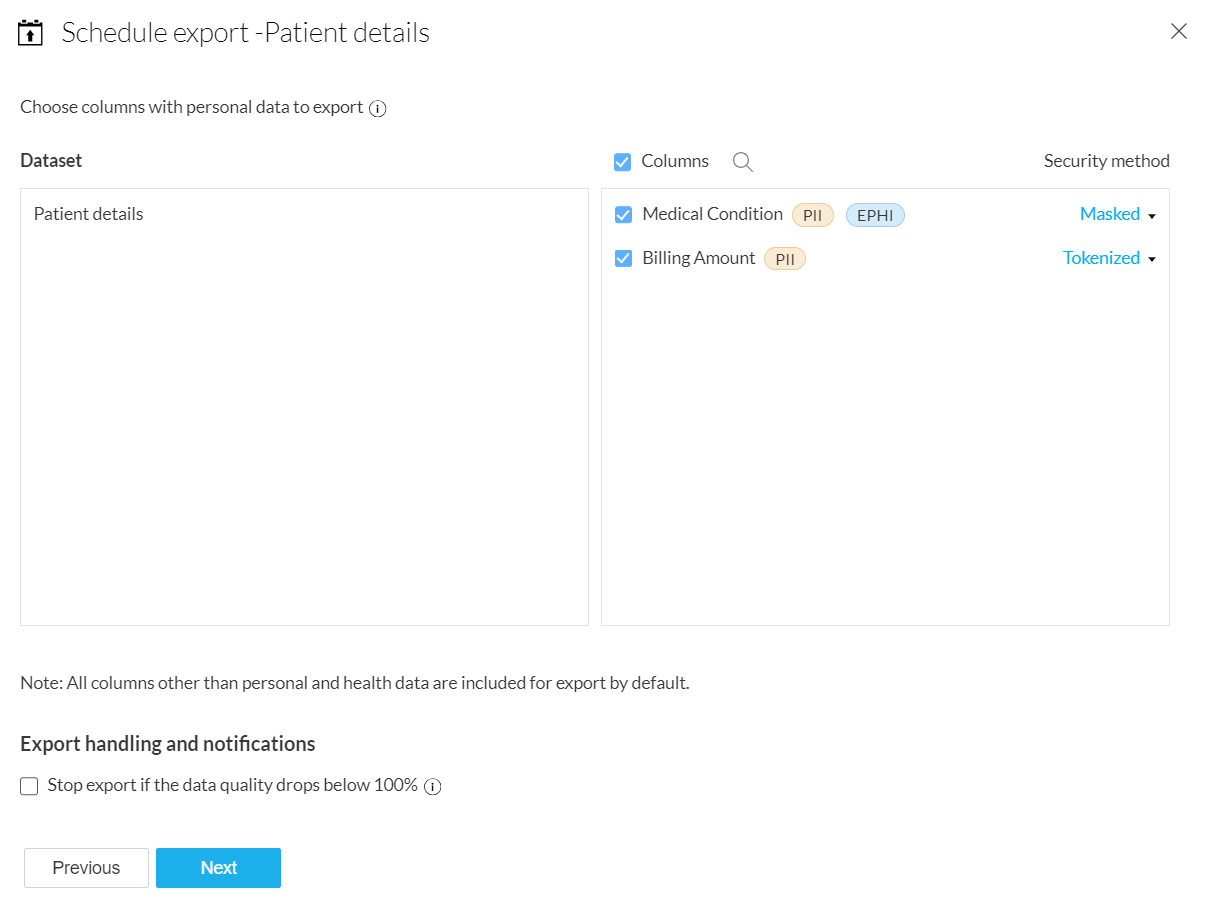Click the Next button

click(218, 868)
